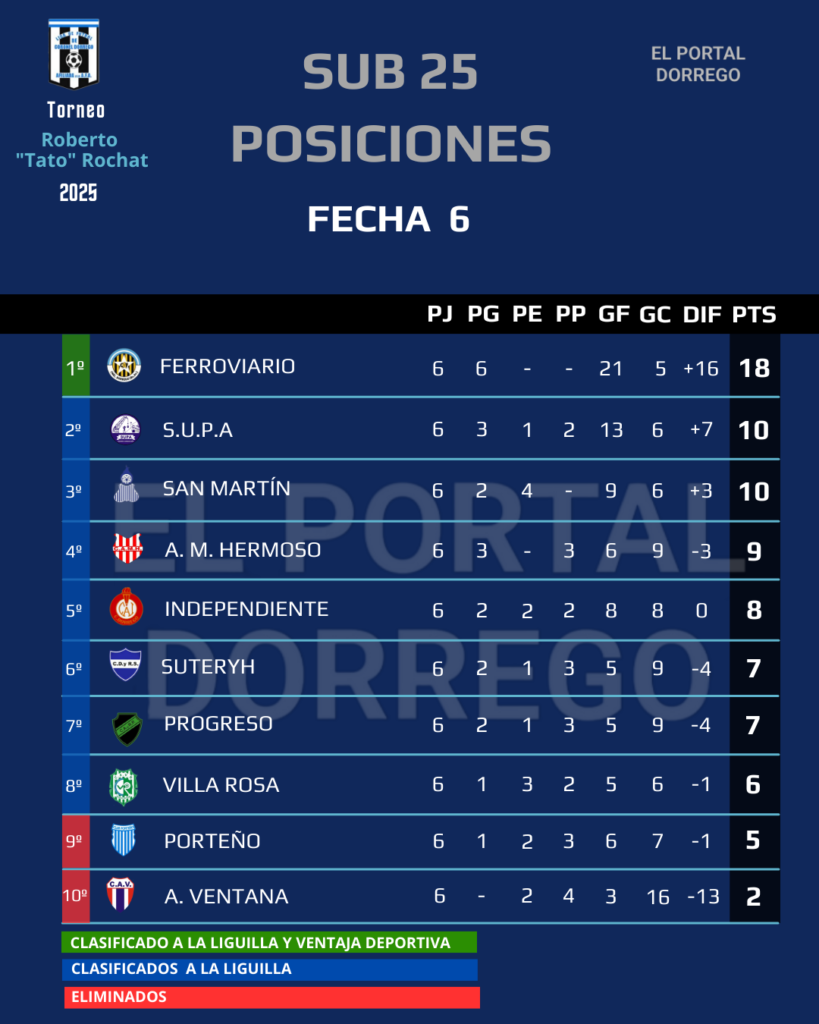
Task: Click the 1º position green cell
Action: click(x=76, y=366)
